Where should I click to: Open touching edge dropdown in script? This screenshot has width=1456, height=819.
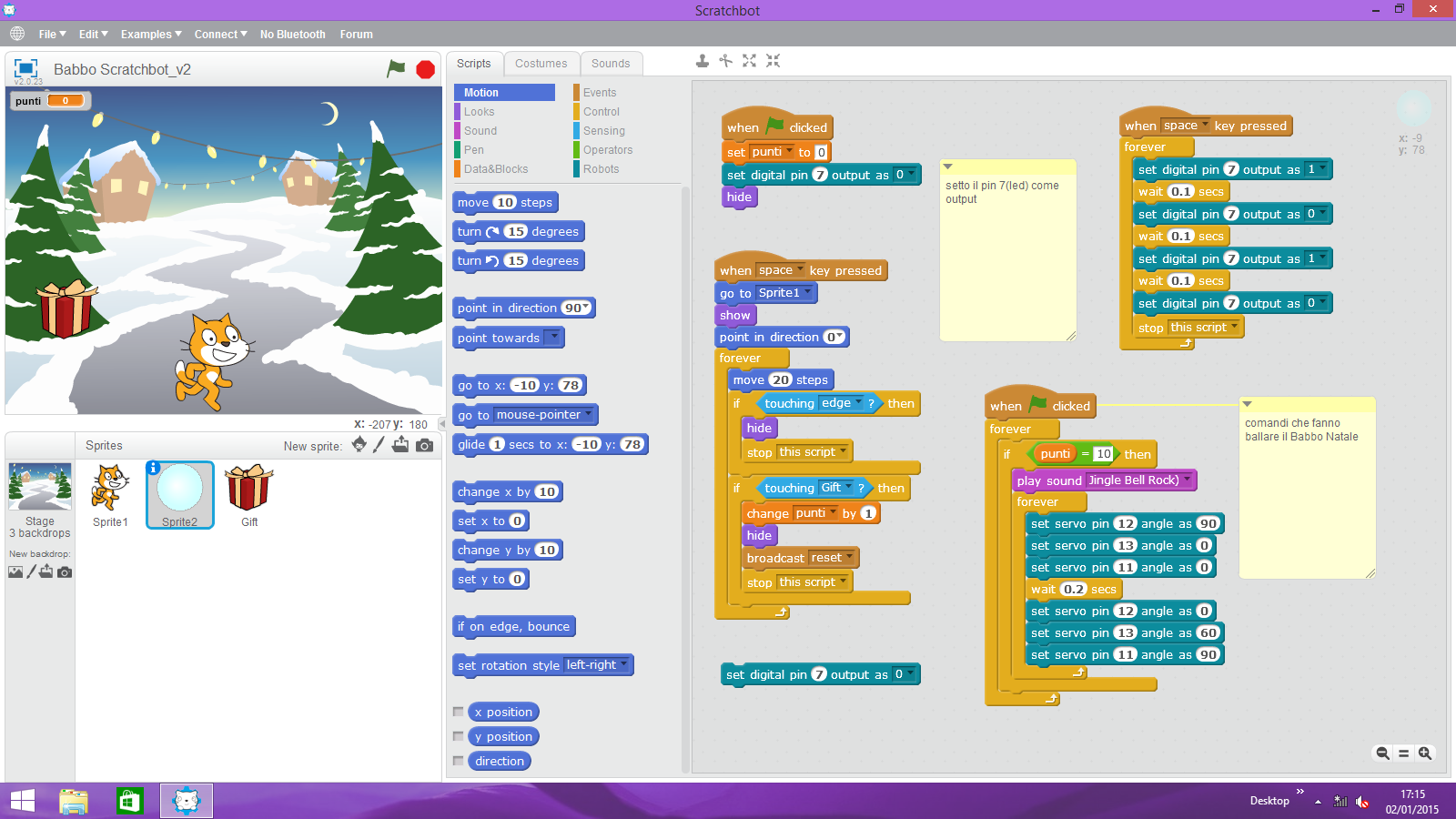(x=858, y=402)
